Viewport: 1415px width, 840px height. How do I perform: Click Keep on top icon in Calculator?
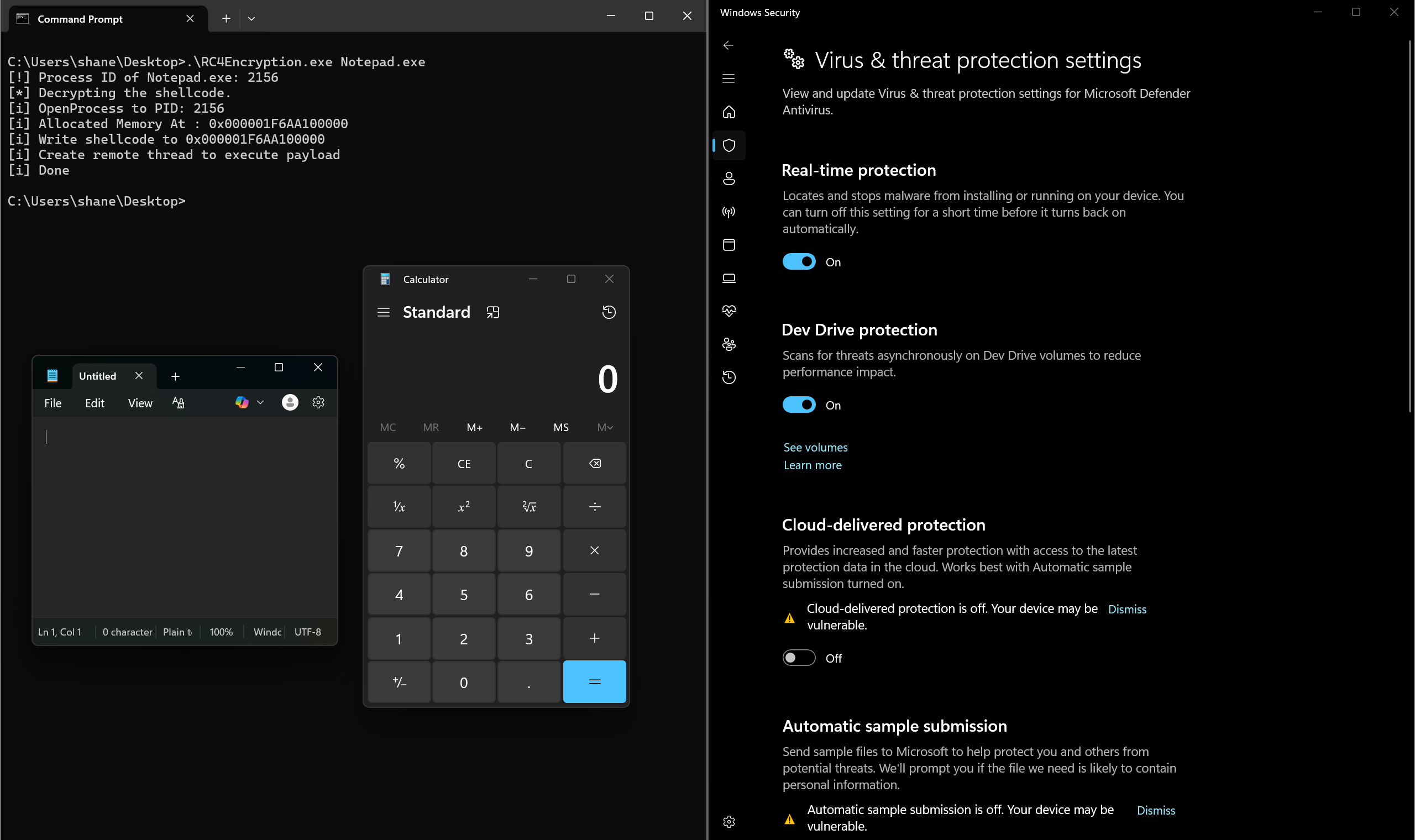pyautogui.click(x=492, y=312)
